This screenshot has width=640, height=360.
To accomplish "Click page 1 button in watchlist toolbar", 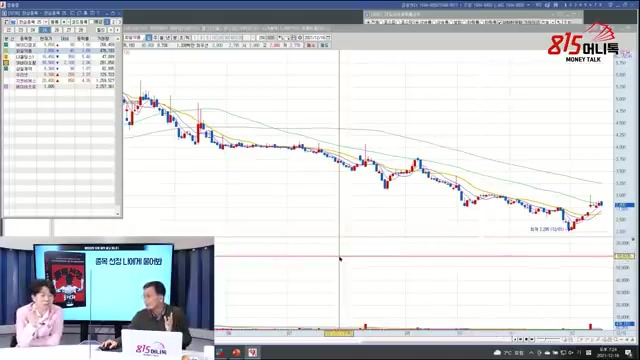I will [x=107, y=22].
